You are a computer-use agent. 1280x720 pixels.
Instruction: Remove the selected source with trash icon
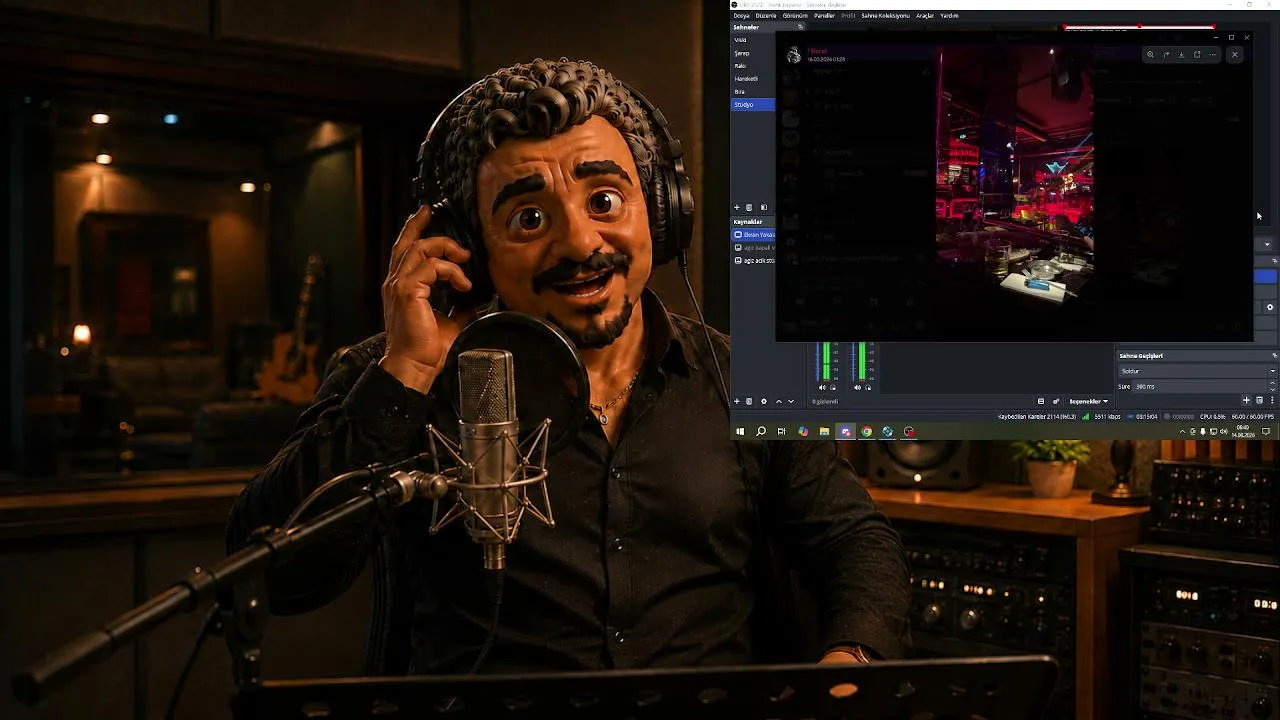coord(749,402)
